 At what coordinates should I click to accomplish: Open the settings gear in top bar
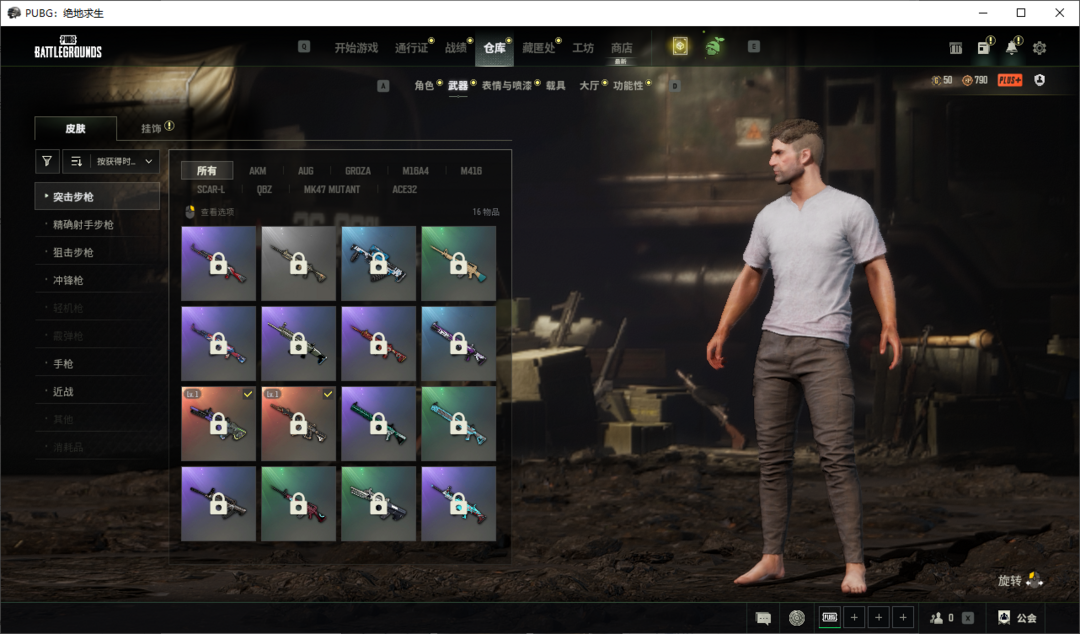(x=1039, y=48)
